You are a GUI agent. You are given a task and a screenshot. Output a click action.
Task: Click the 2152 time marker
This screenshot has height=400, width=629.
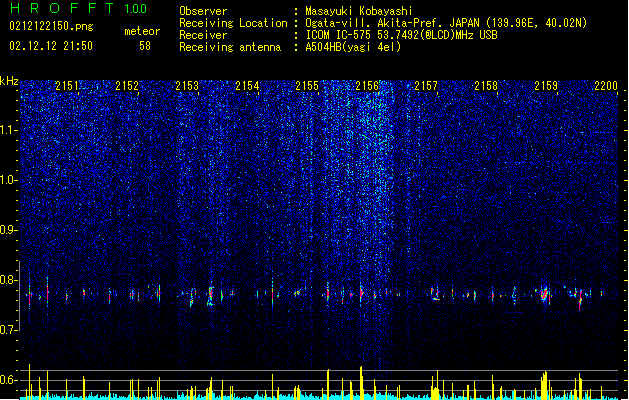click(x=127, y=85)
